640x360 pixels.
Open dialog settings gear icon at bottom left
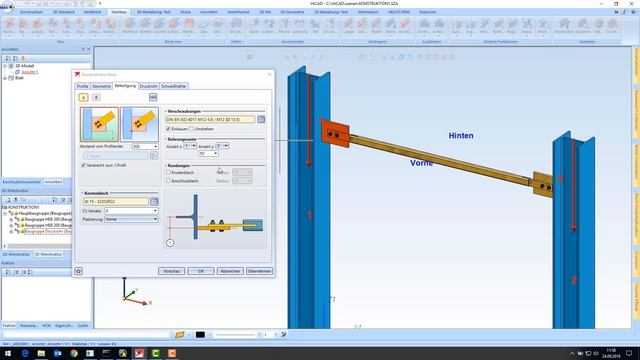pyautogui.click(x=78, y=271)
